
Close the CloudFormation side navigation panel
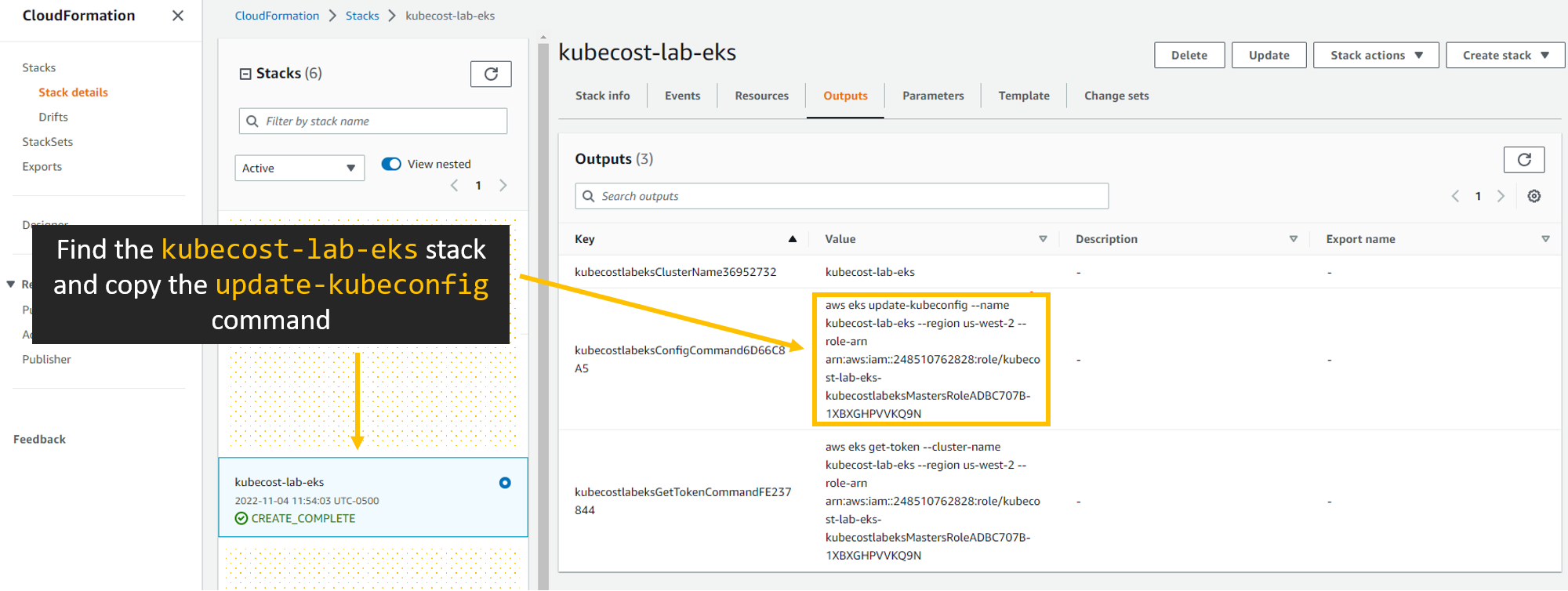[x=178, y=16]
